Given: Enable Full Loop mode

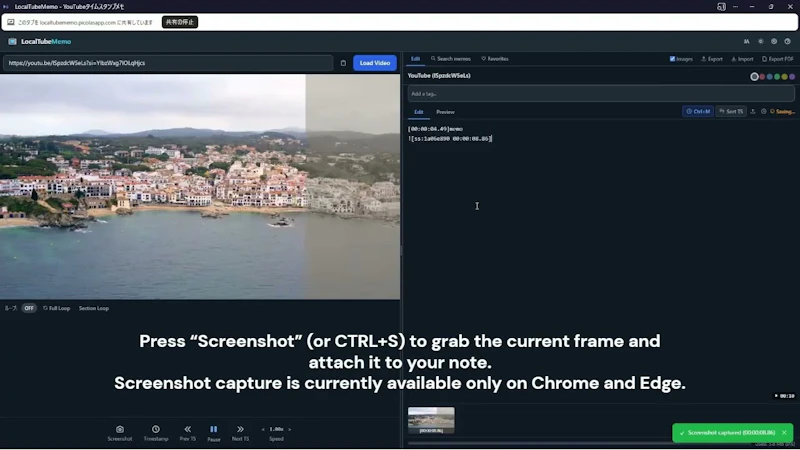Looking at the screenshot, I should coord(57,308).
